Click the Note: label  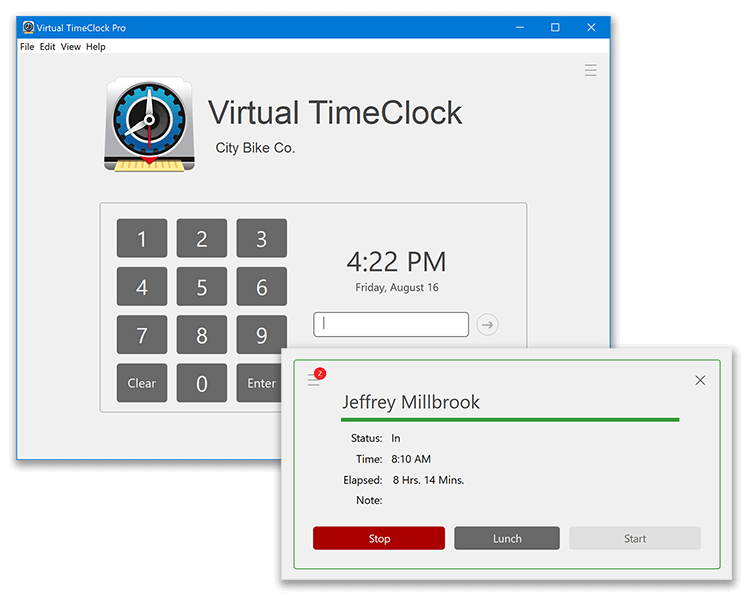369,500
